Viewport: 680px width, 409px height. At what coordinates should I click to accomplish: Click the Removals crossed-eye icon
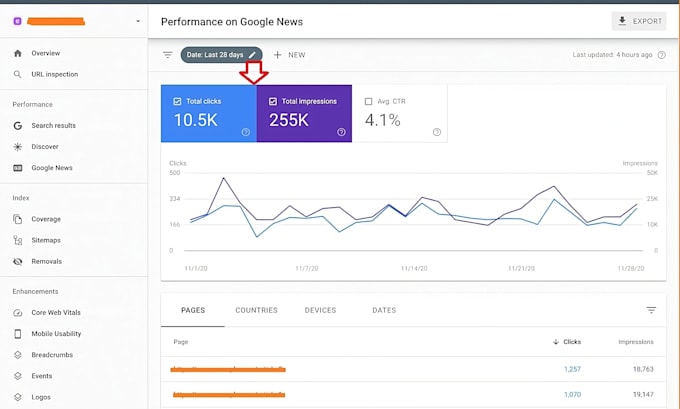17,262
